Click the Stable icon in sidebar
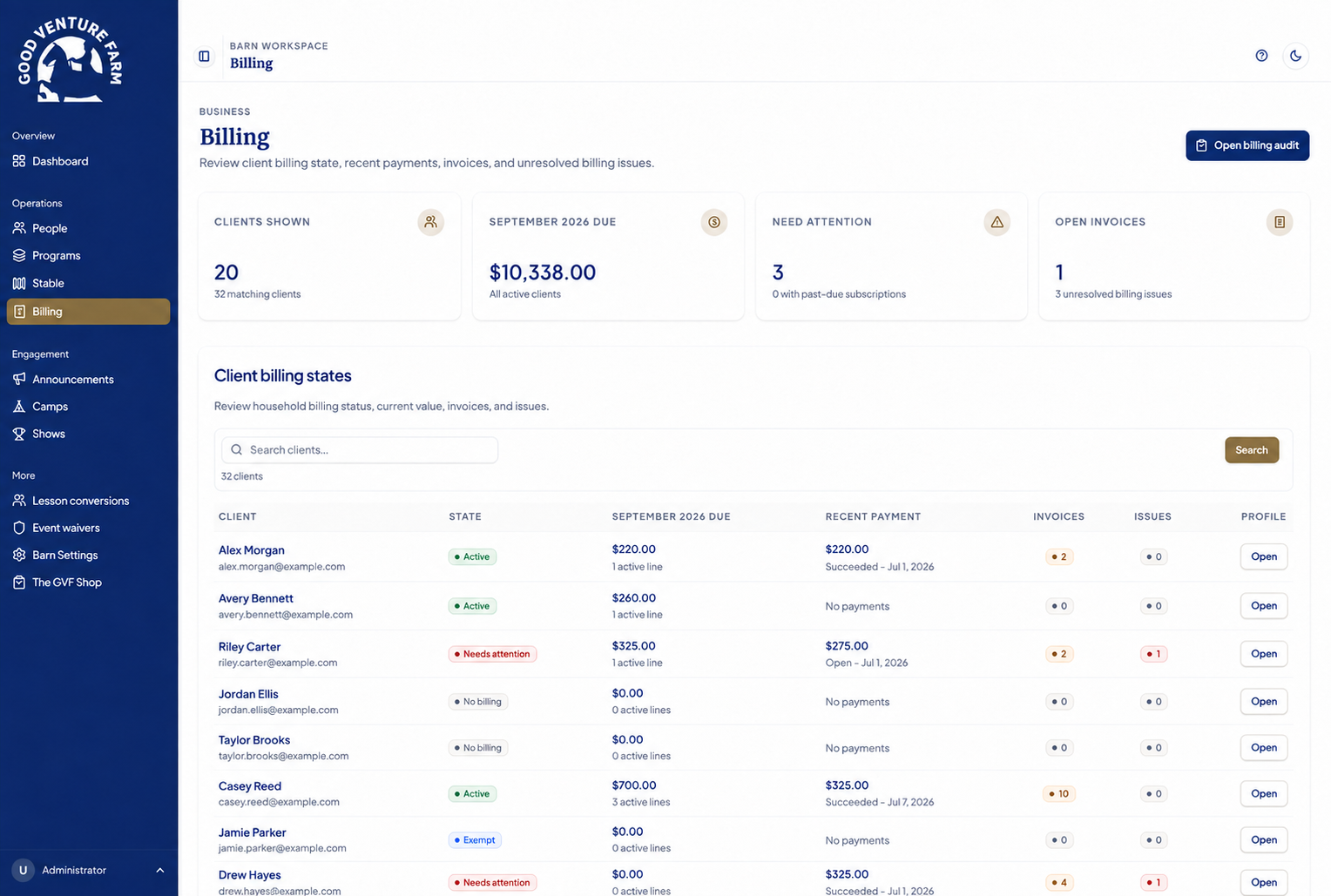This screenshot has height=896, width=1331. tap(19, 283)
